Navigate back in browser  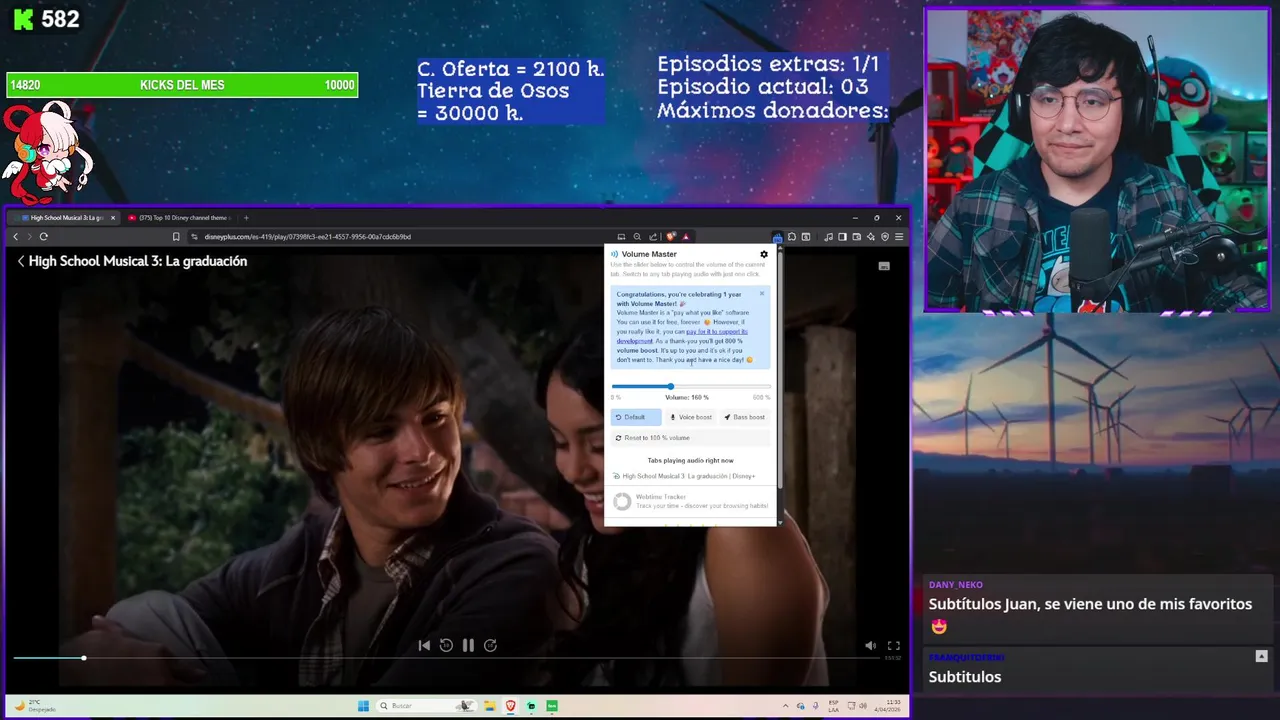(15, 237)
